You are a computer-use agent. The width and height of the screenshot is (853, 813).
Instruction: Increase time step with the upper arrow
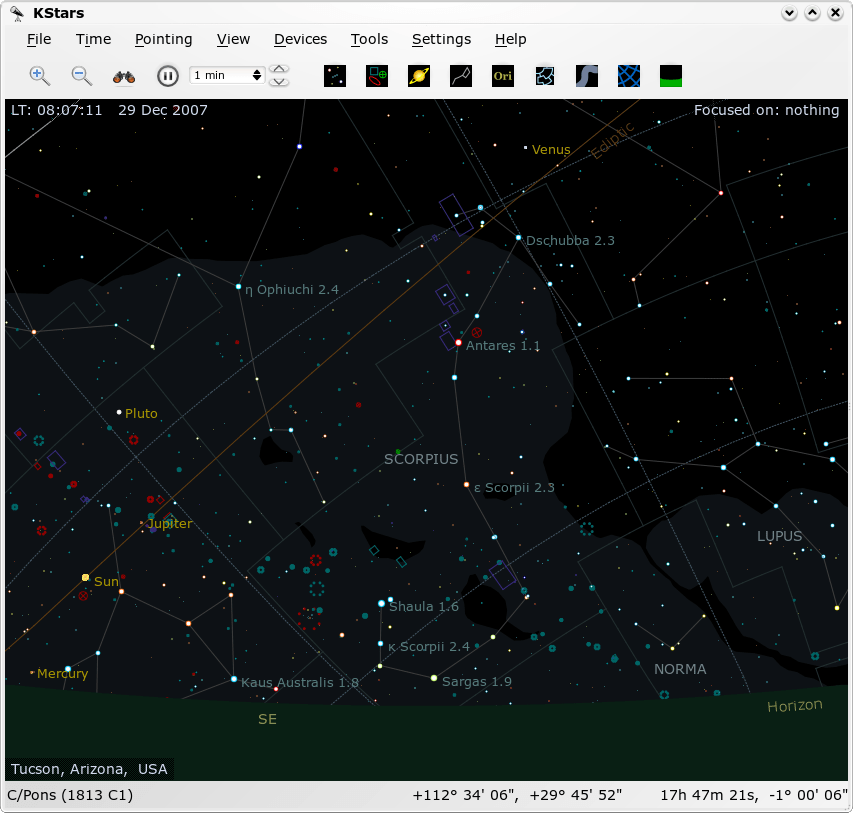click(280, 70)
